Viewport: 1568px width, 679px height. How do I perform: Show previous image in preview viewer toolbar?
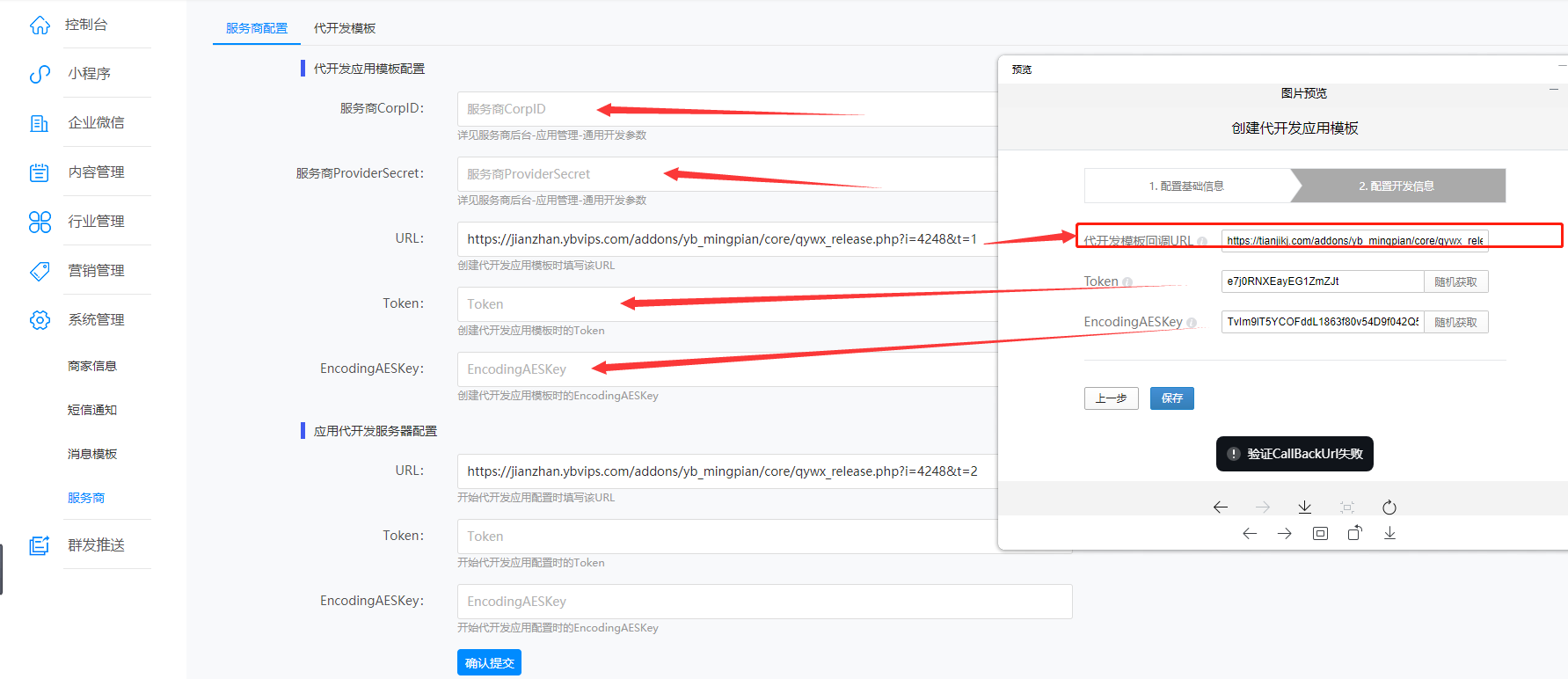[1250, 534]
